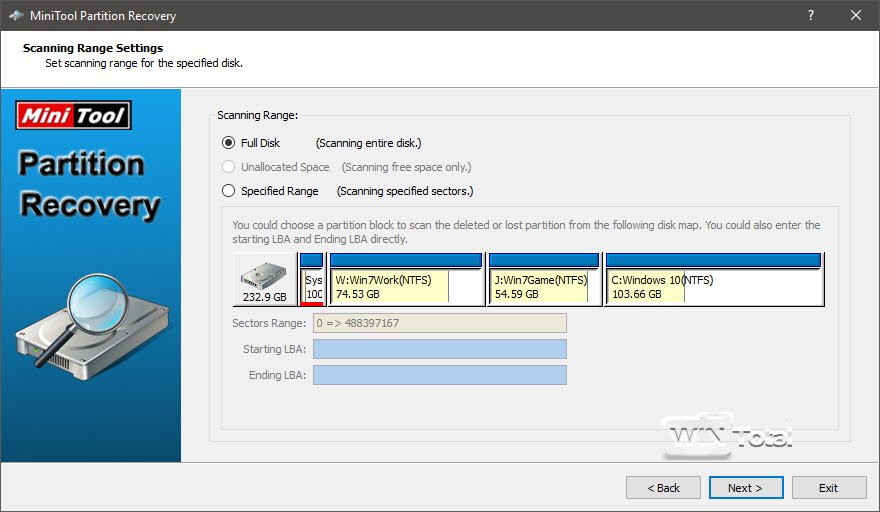Click the 'Set scanning range for the specified disk.' text

(144, 63)
